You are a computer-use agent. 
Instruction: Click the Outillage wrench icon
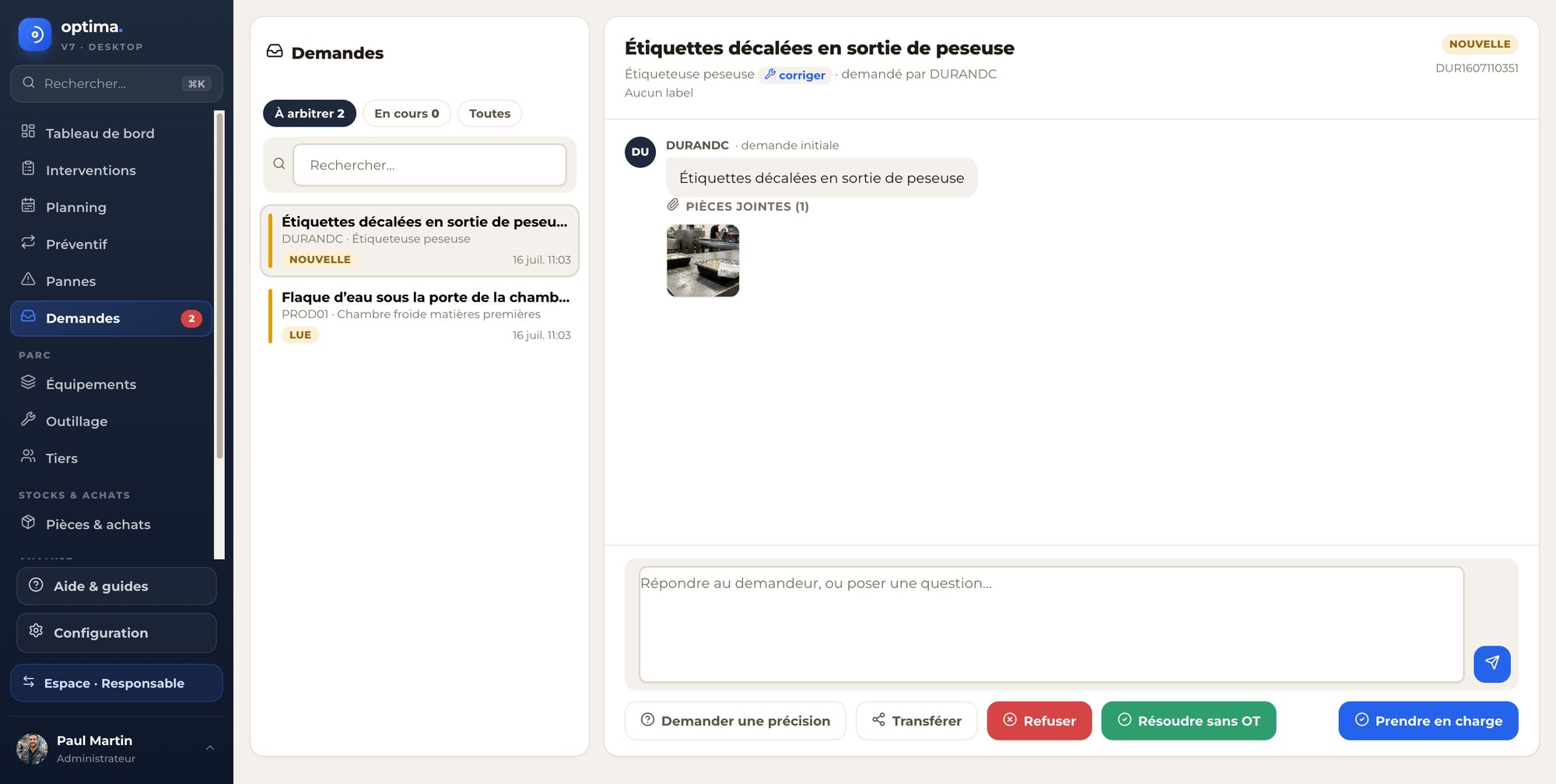click(28, 419)
